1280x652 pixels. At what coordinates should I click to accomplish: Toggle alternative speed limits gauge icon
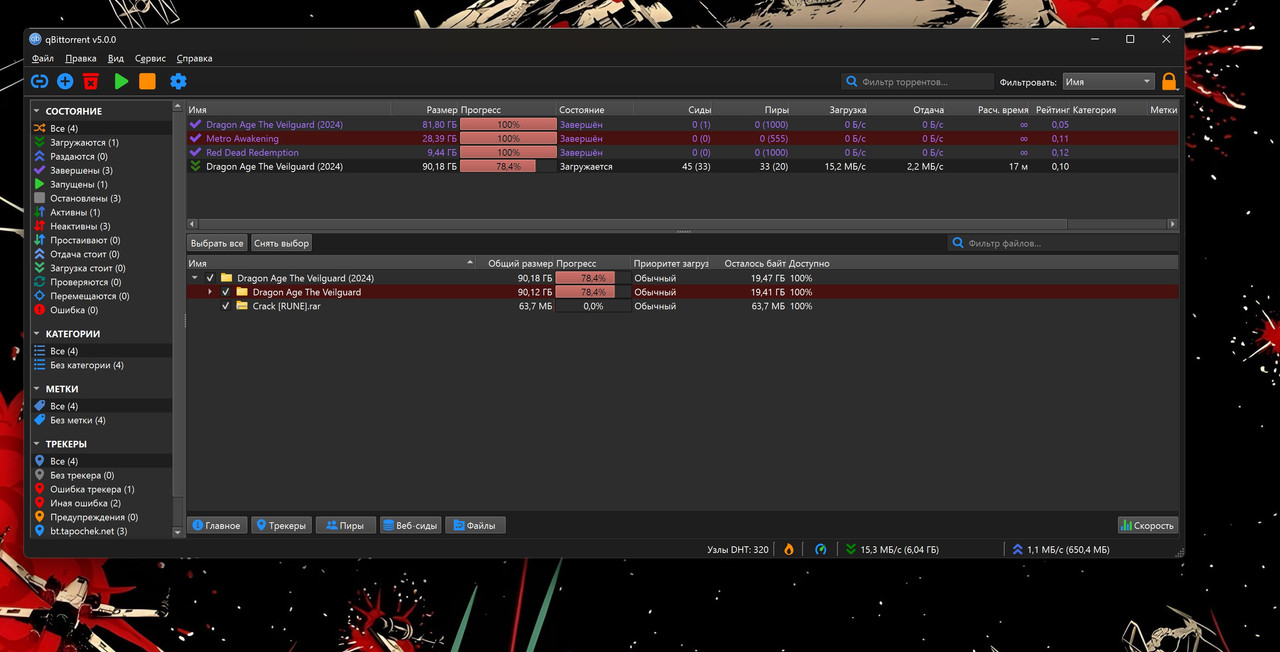pos(821,549)
